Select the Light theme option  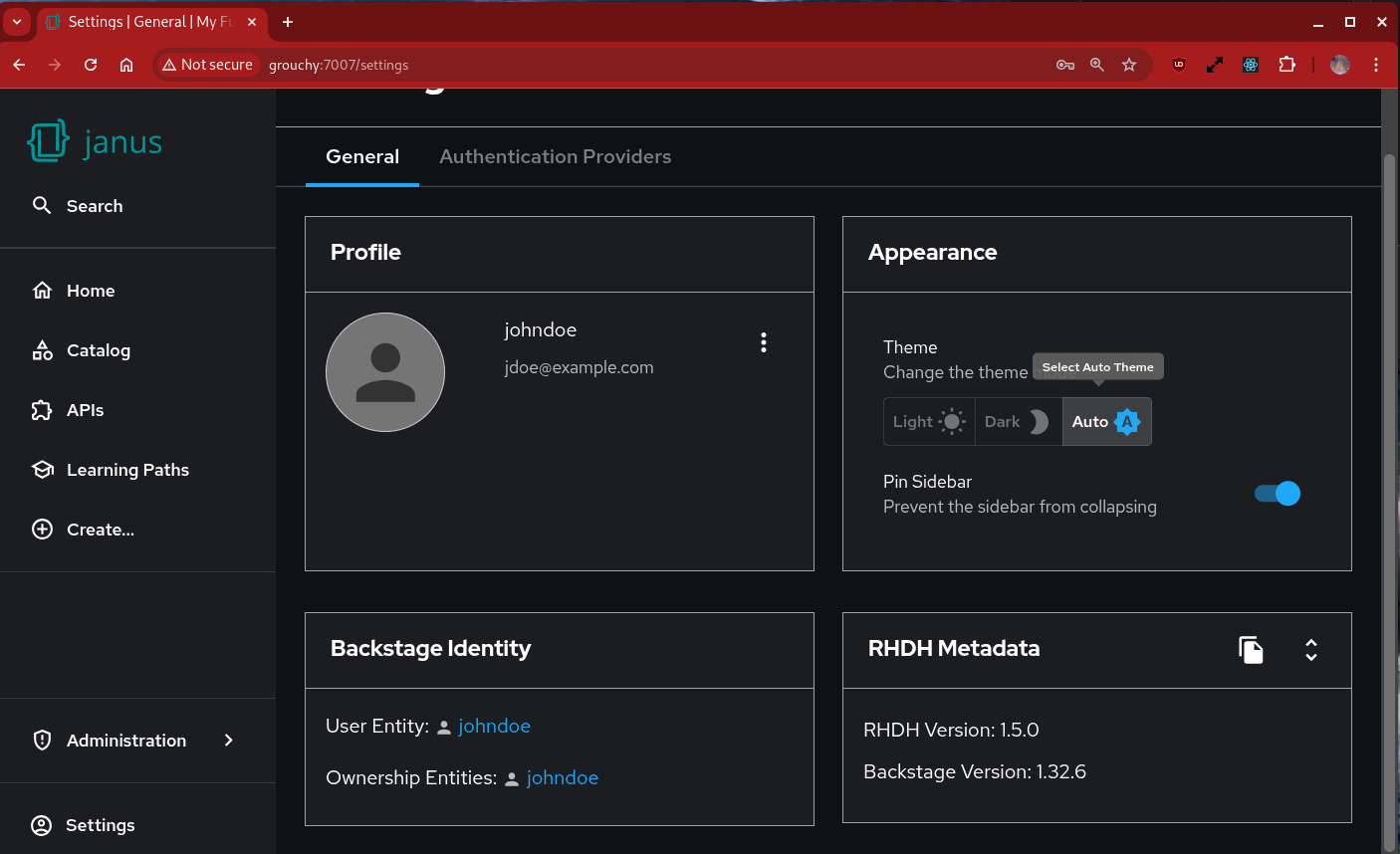928,422
